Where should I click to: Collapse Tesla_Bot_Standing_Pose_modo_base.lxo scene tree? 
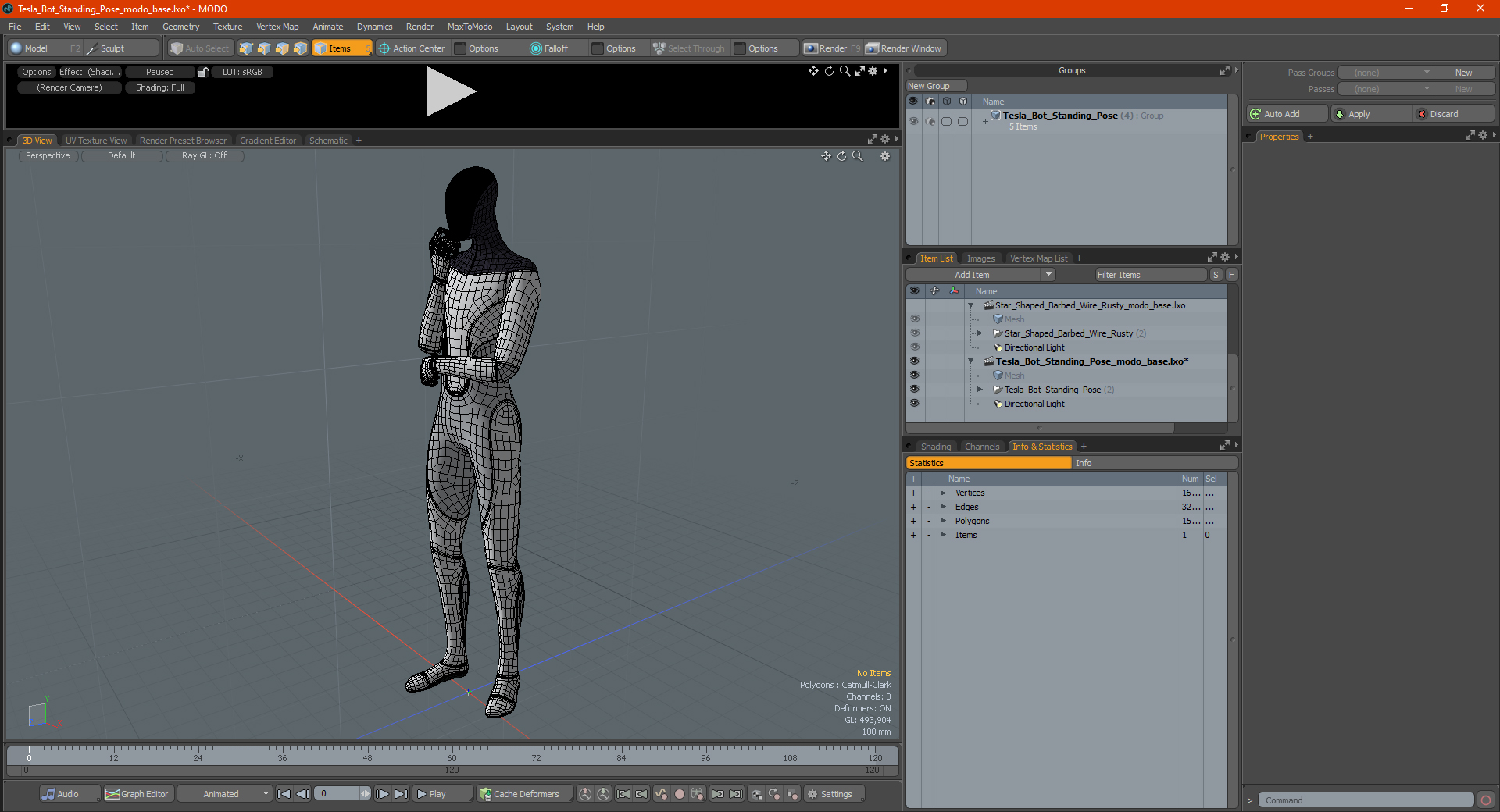click(x=971, y=361)
